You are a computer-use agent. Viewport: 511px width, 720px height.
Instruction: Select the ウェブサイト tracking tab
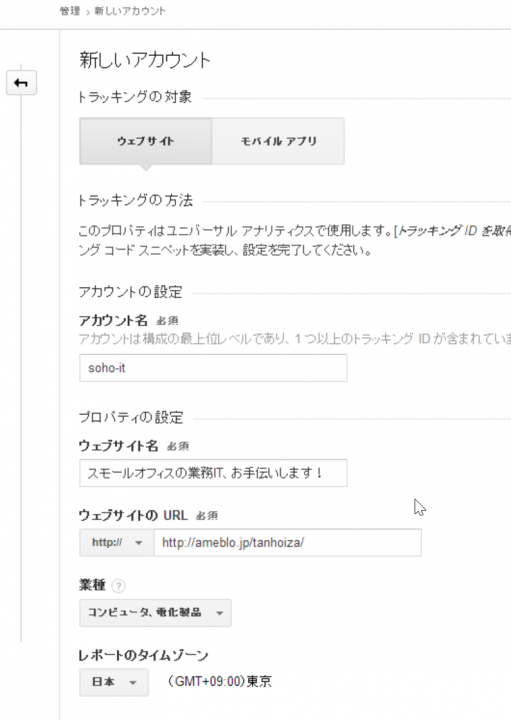click(x=146, y=141)
